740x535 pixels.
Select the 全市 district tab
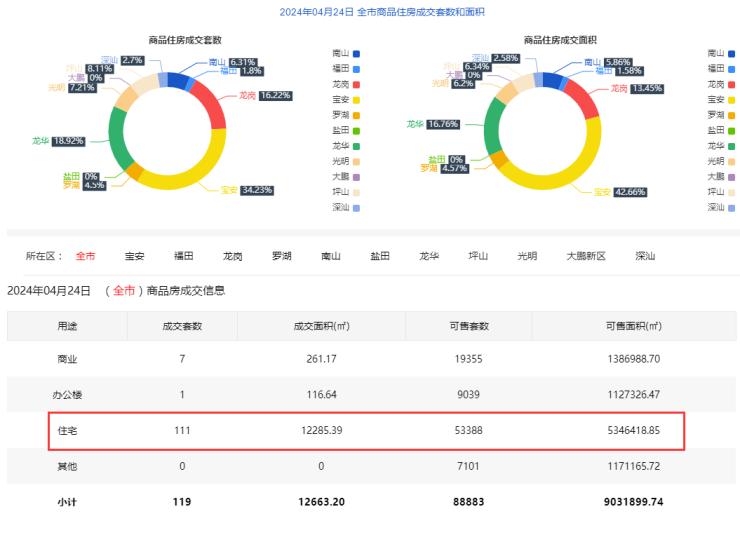[85, 256]
